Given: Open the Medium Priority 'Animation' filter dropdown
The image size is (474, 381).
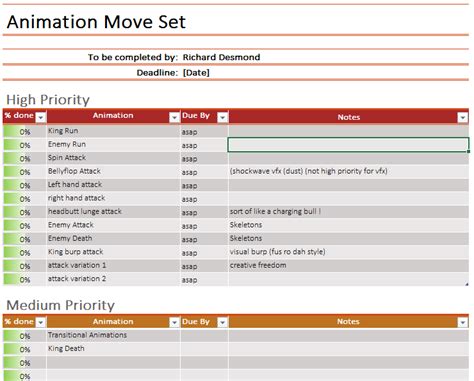Looking at the screenshot, I should click(x=174, y=322).
